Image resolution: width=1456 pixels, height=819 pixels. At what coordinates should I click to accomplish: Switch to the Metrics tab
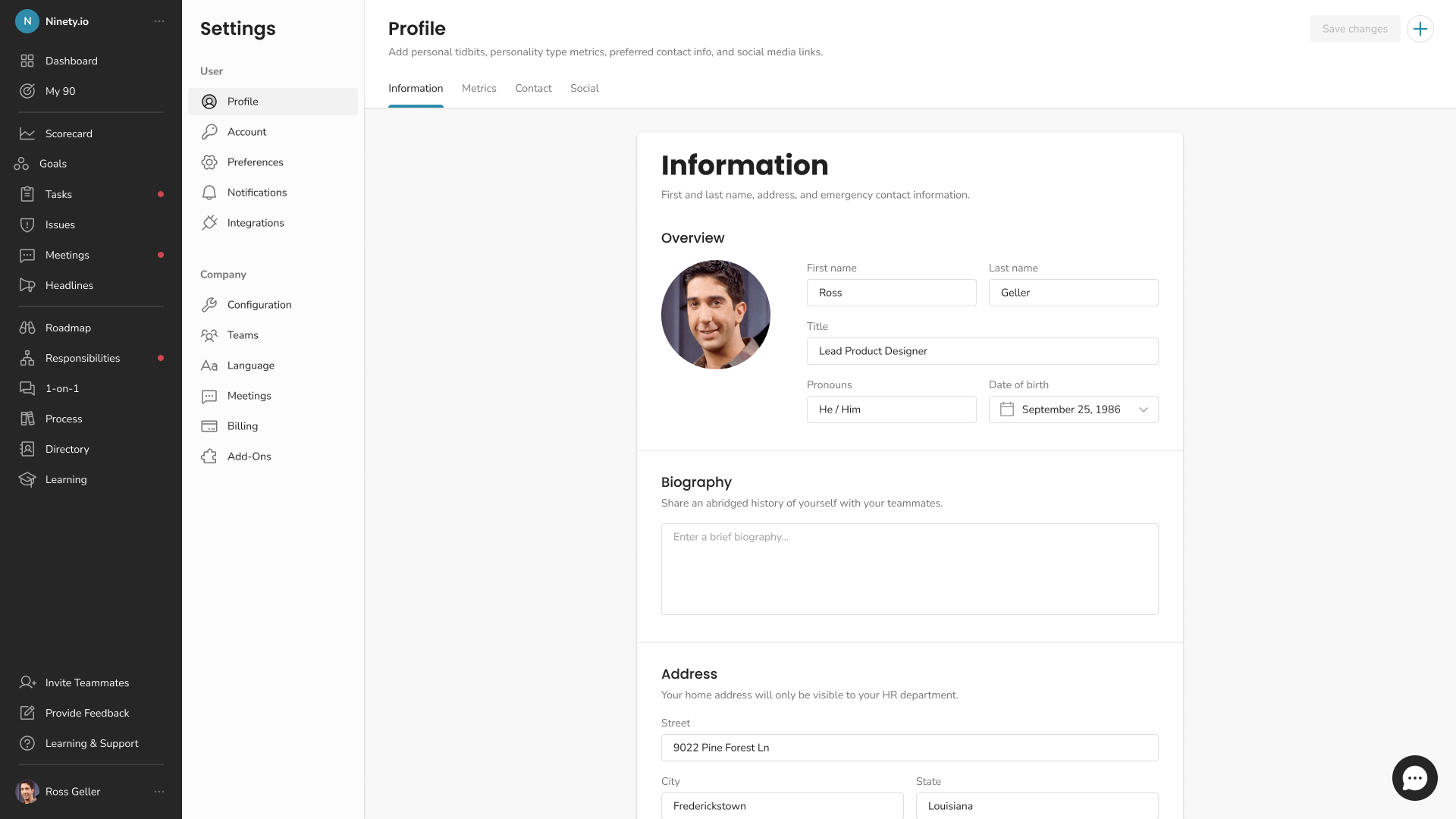coord(479,89)
